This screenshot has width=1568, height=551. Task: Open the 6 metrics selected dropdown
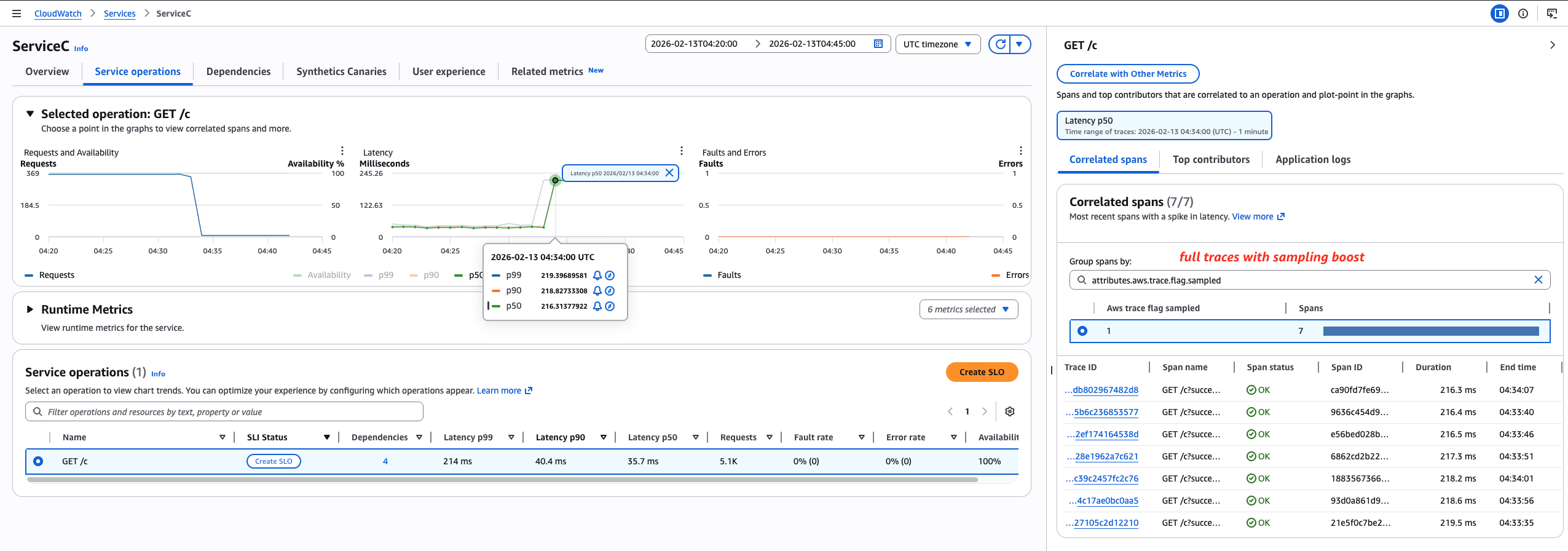point(968,309)
